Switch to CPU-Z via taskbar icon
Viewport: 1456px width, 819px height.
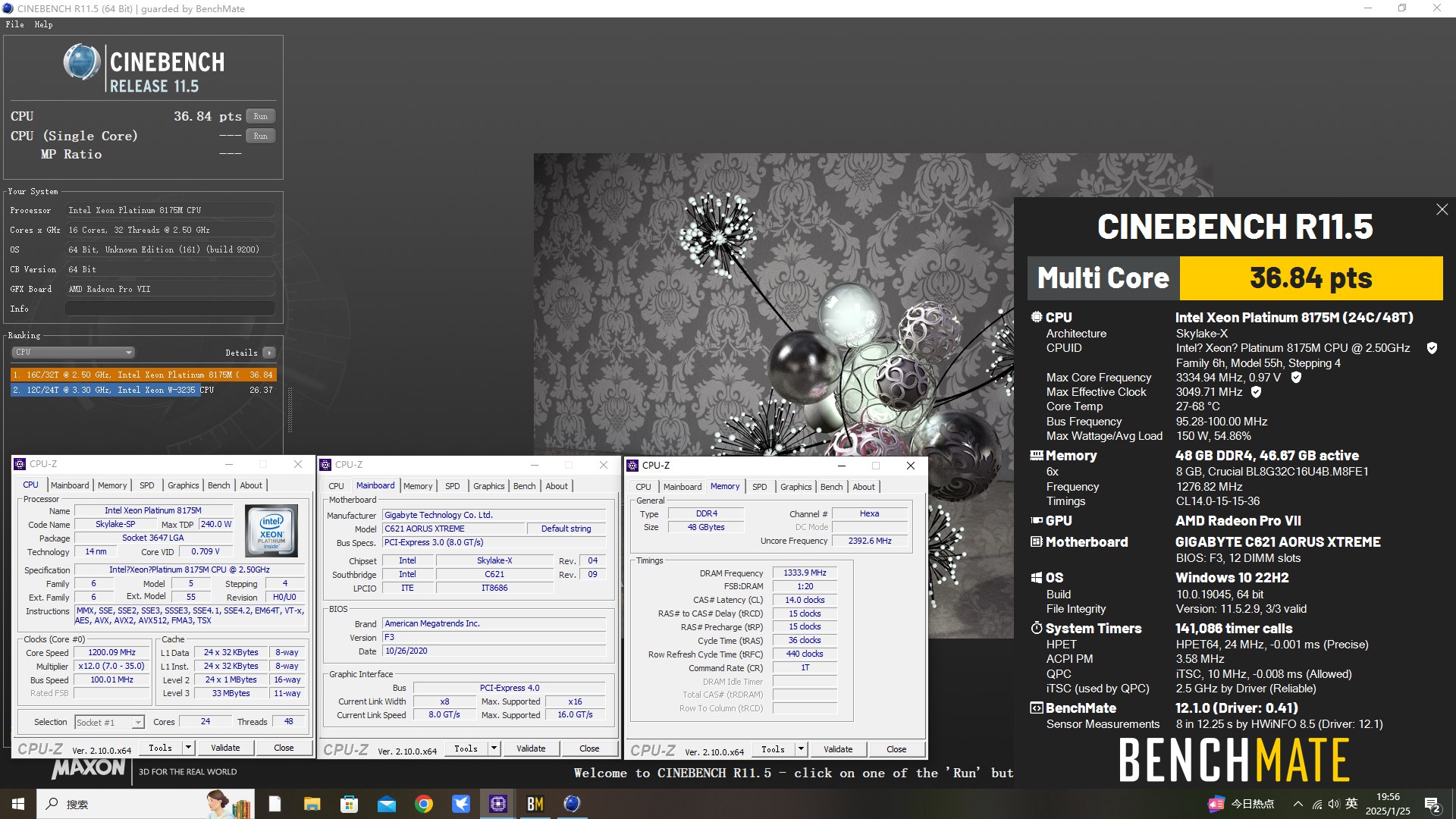(x=498, y=804)
